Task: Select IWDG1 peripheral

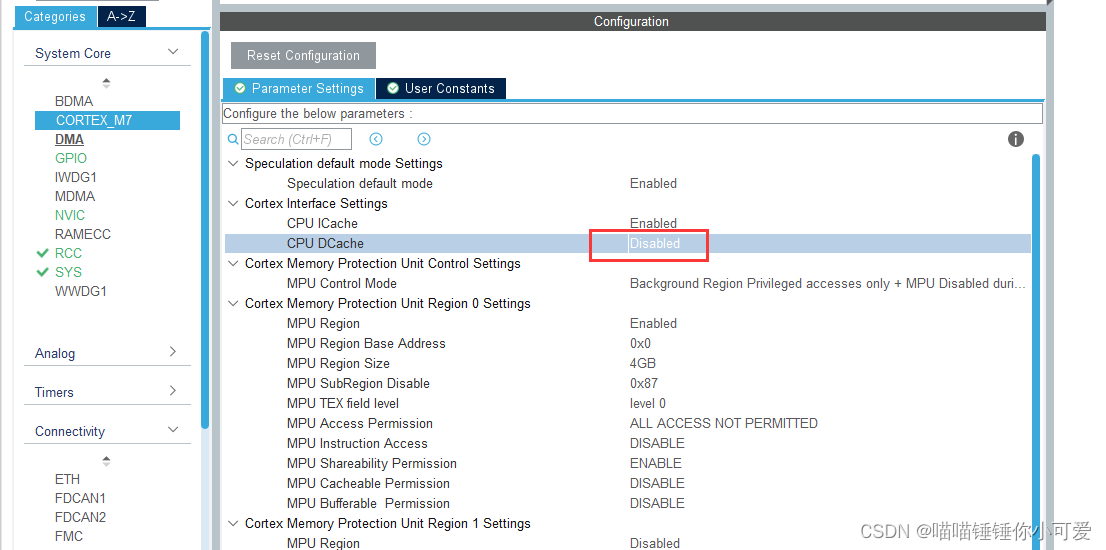Action: (76, 178)
